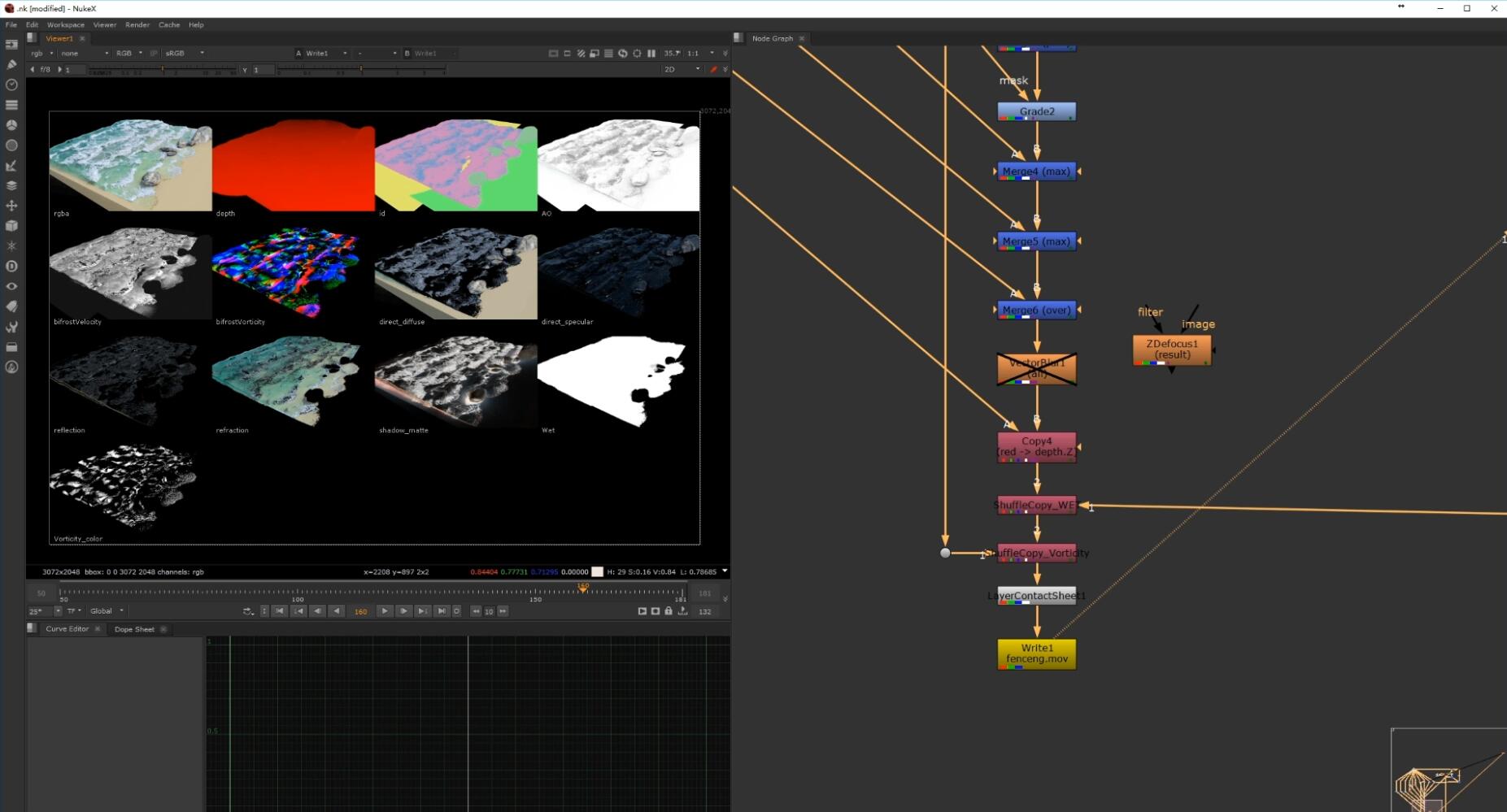
Task: Click the gain slider next to f/8
Action: click(162, 70)
